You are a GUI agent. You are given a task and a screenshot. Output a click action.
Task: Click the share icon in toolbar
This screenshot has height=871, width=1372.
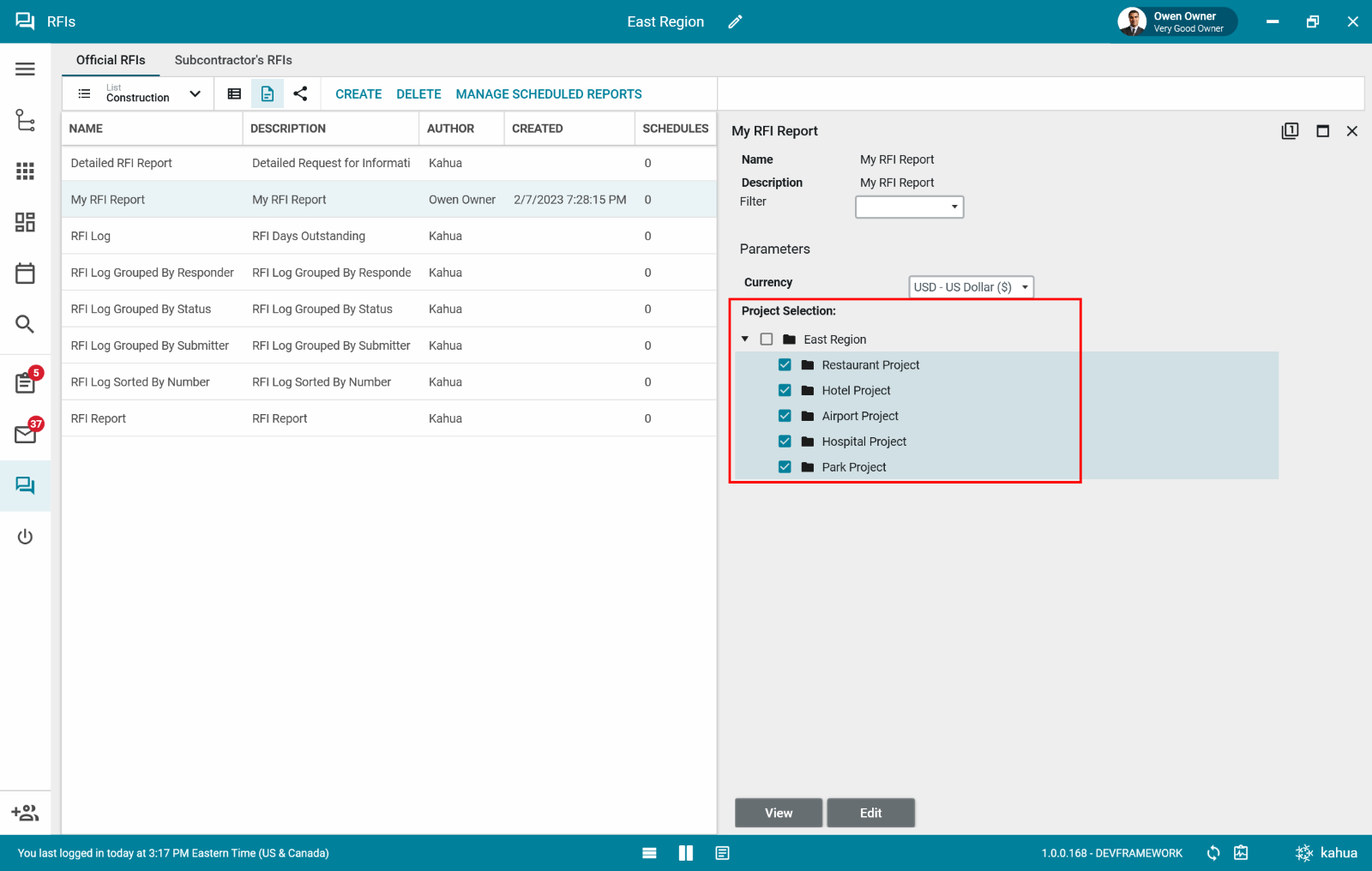[x=300, y=94]
